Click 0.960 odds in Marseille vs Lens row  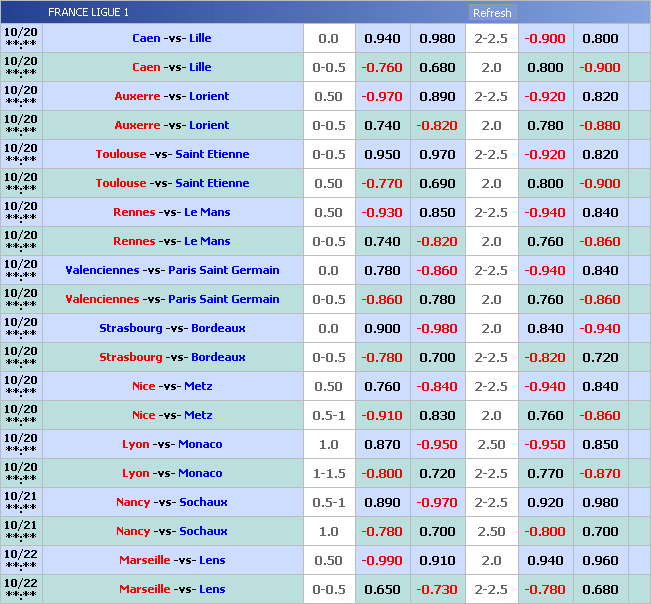click(x=600, y=561)
